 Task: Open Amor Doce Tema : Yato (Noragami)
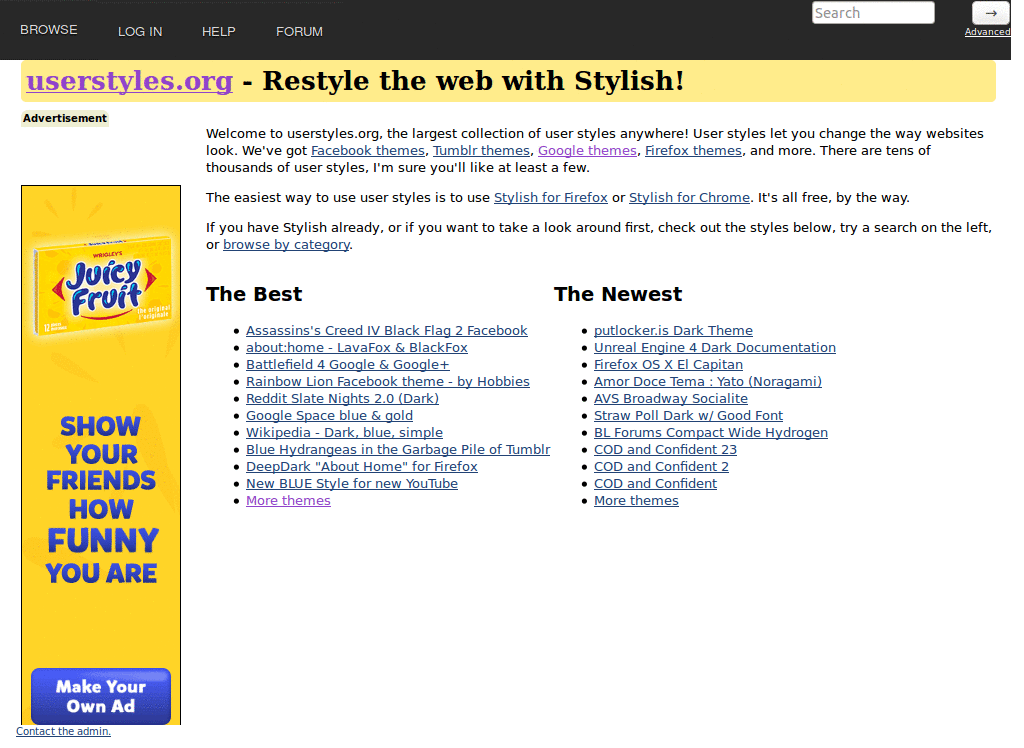pyautogui.click(x=707, y=382)
